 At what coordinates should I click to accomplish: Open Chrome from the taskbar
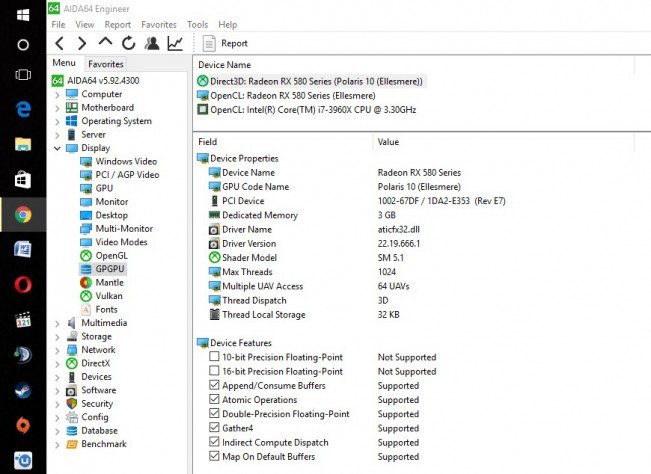click(23, 215)
